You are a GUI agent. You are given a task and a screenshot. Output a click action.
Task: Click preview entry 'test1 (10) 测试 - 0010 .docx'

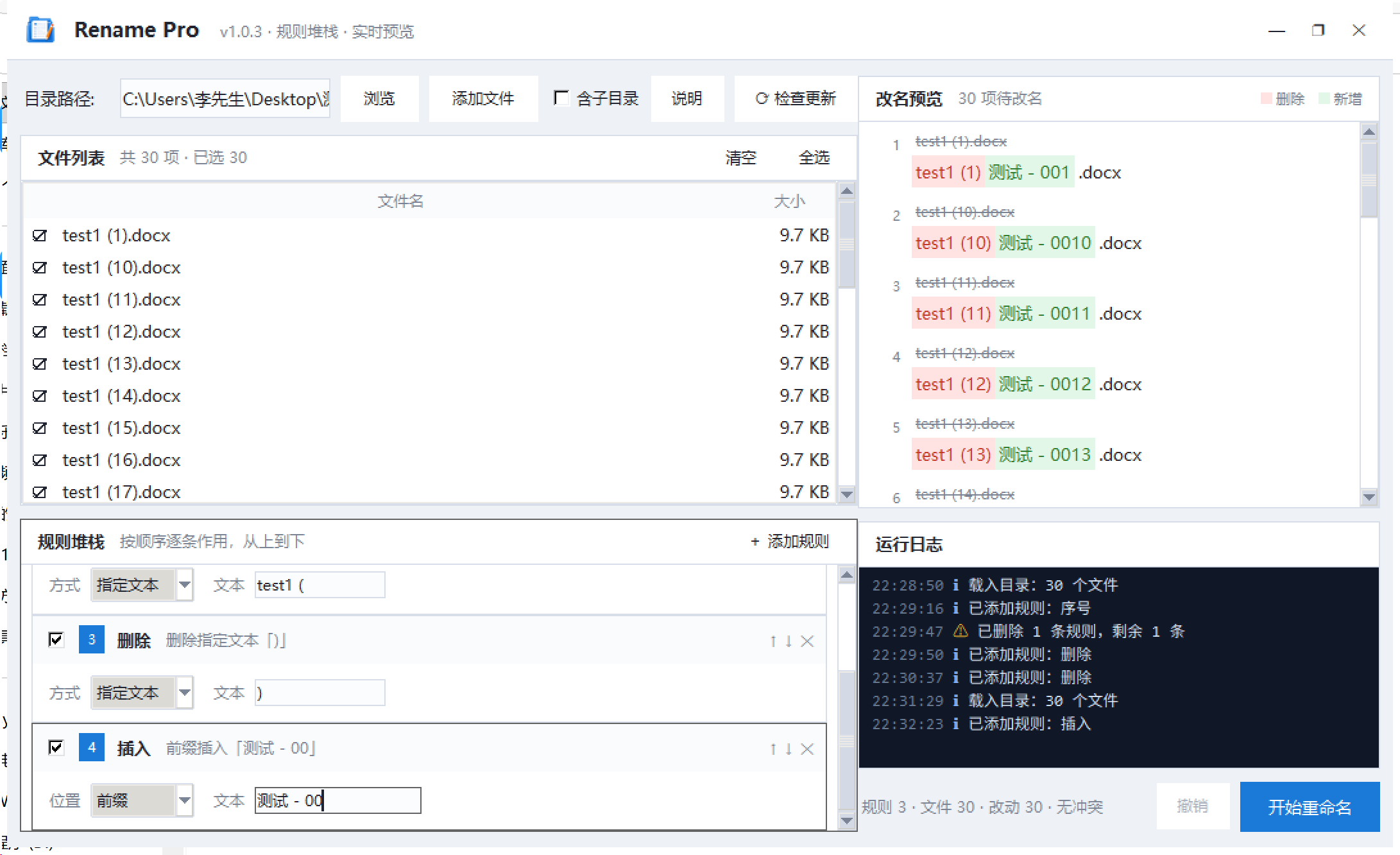click(x=1028, y=243)
